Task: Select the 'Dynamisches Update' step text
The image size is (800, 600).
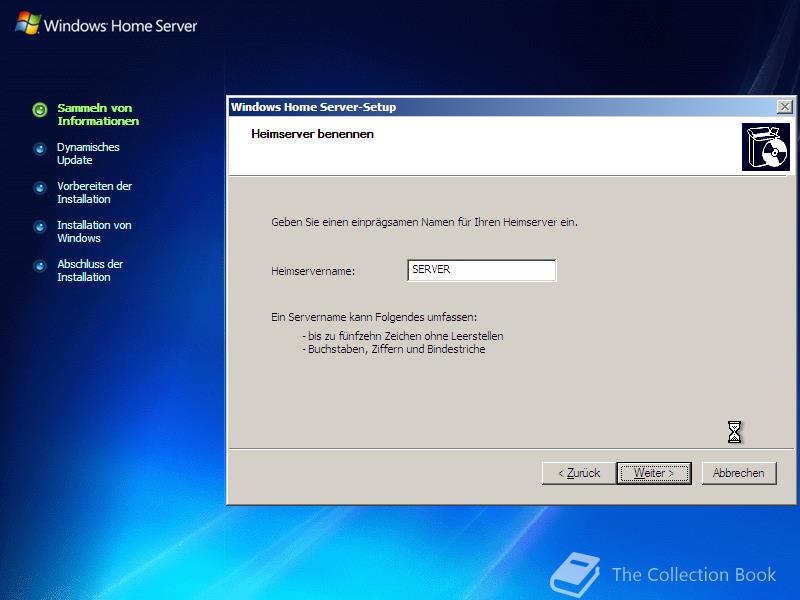Action: click(88, 154)
